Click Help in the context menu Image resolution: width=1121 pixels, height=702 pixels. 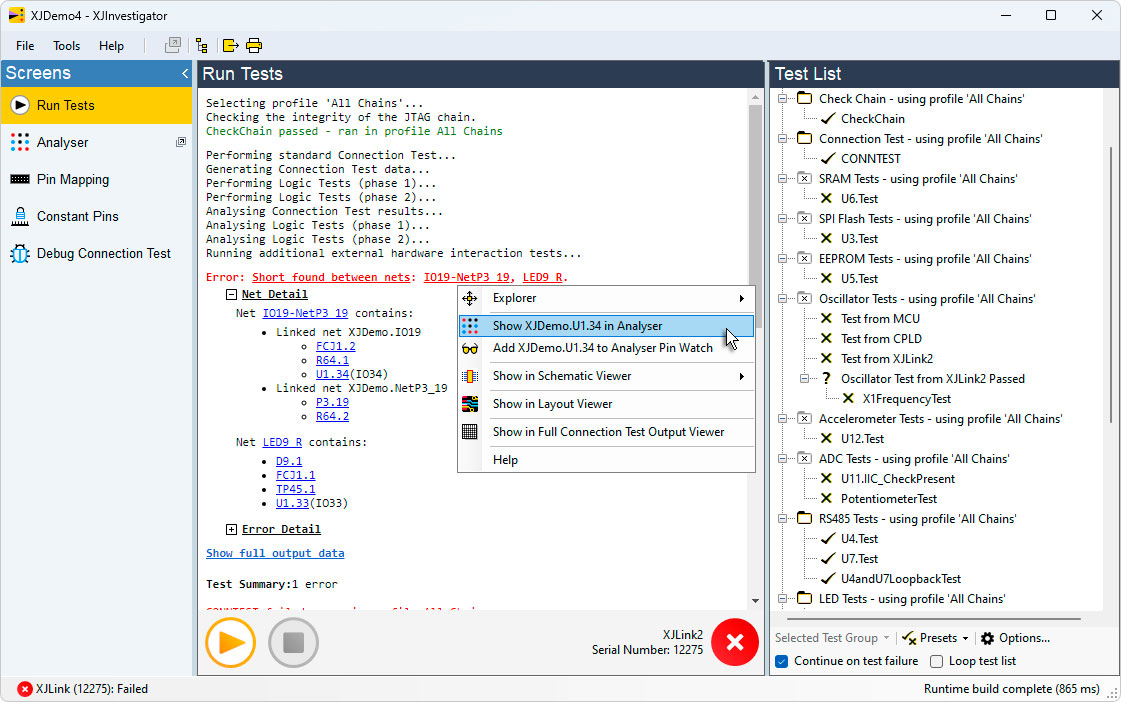click(x=606, y=460)
